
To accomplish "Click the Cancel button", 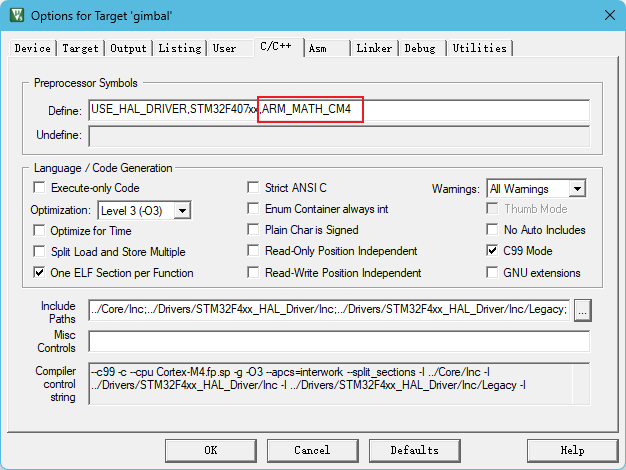I will 313,450.
